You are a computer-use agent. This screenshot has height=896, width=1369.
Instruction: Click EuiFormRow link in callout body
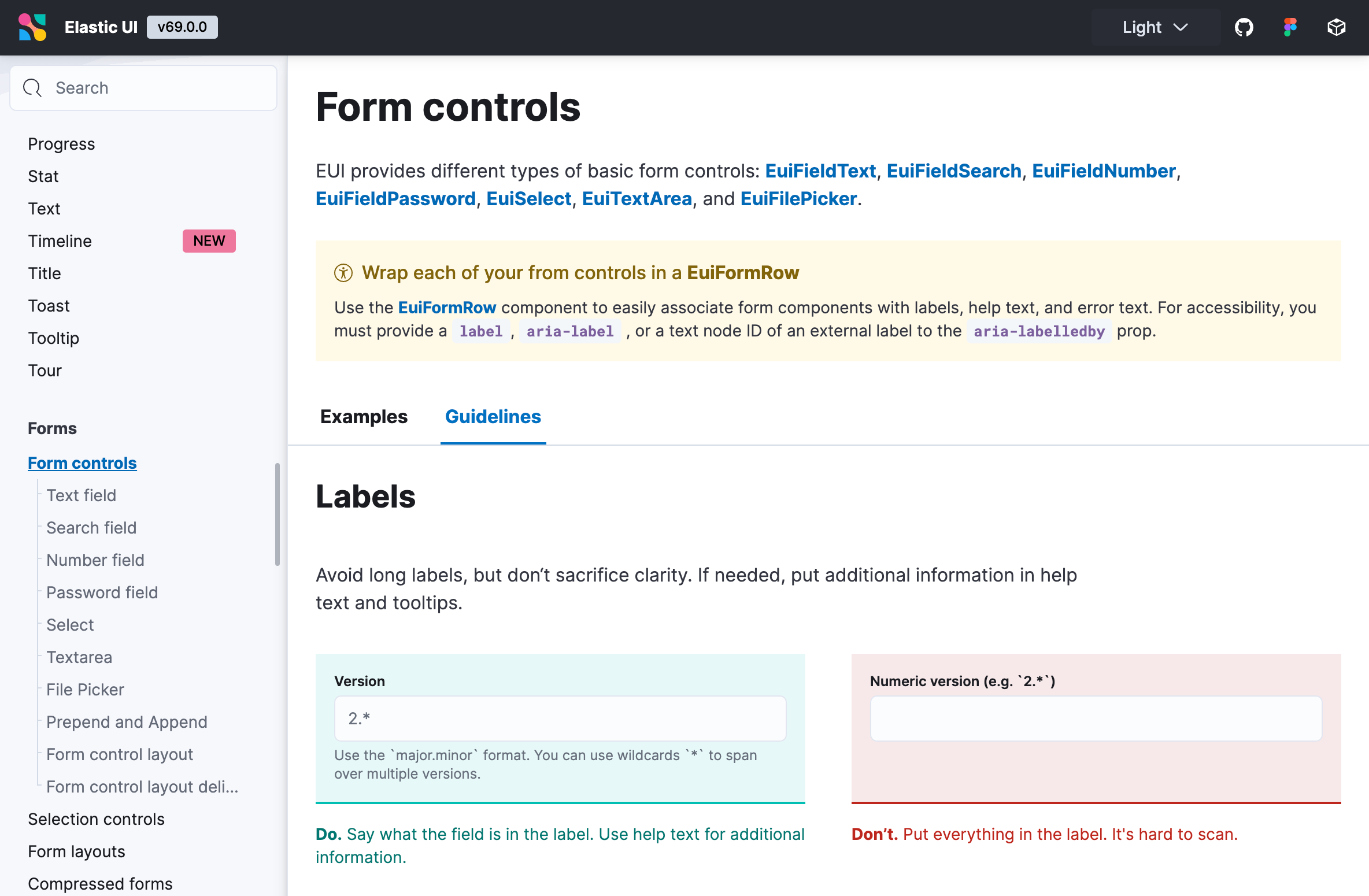point(447,308)
